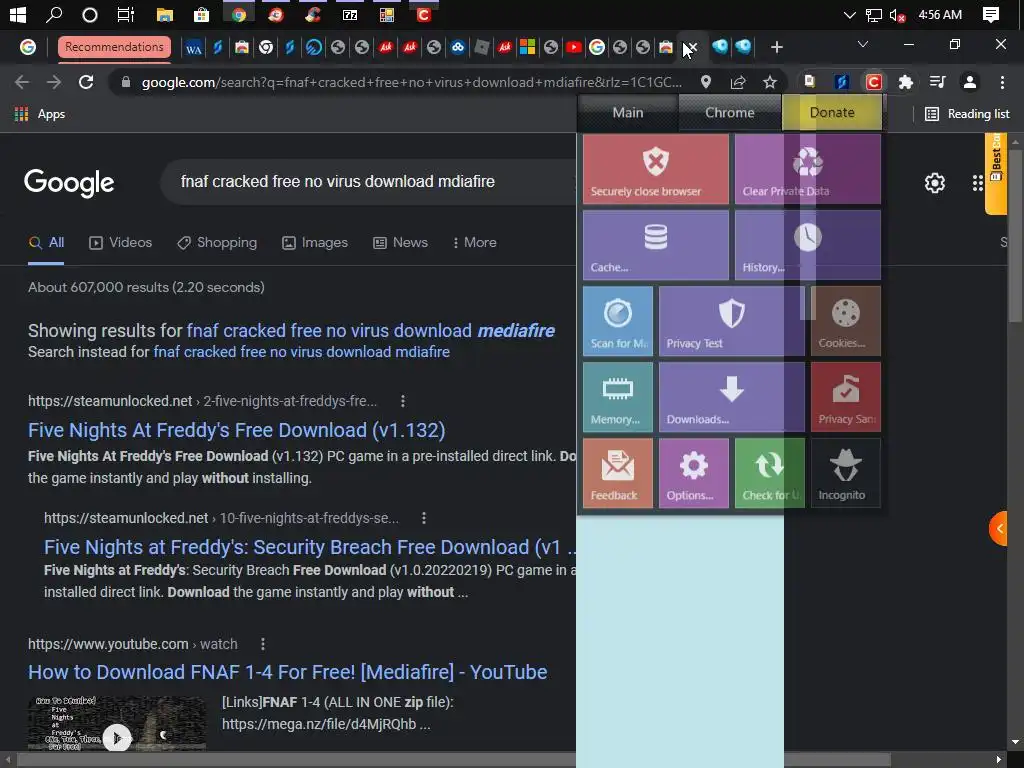This screenshot has height=768, width=1024.
Task: Open the Chrome profile avatar icon
Action: (x=970, y=82)
